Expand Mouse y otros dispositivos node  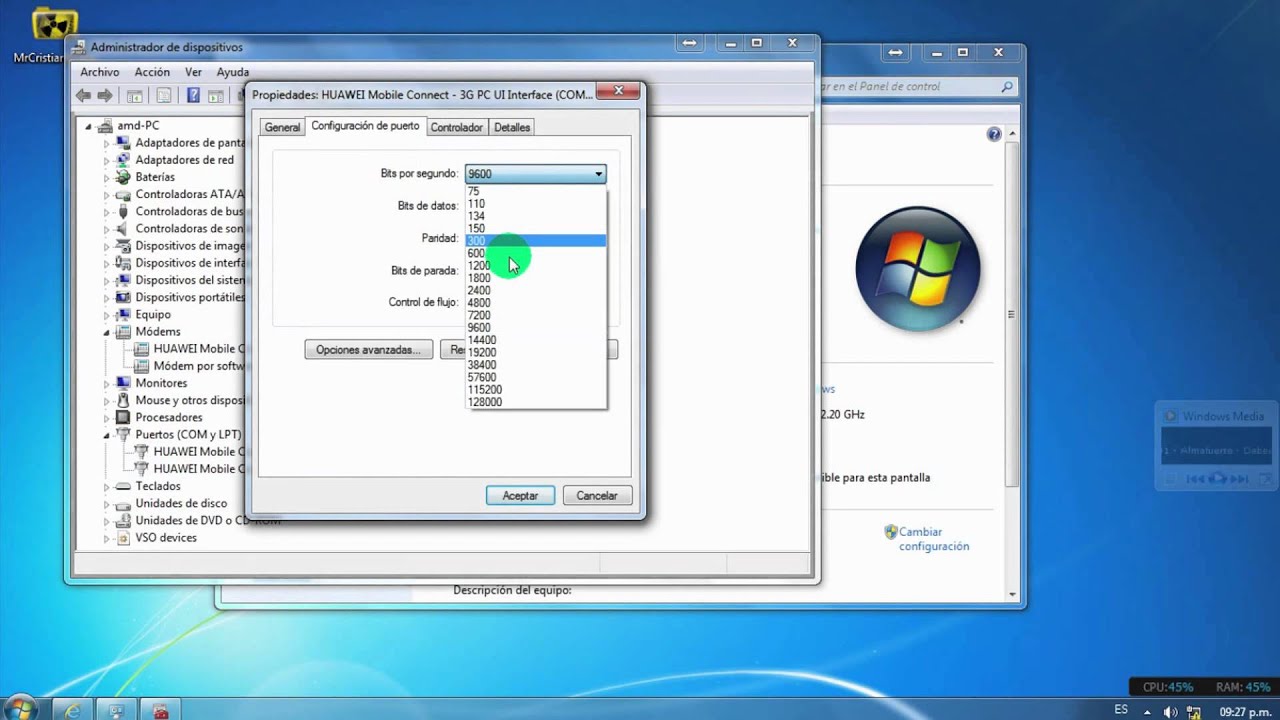point(106,400)
